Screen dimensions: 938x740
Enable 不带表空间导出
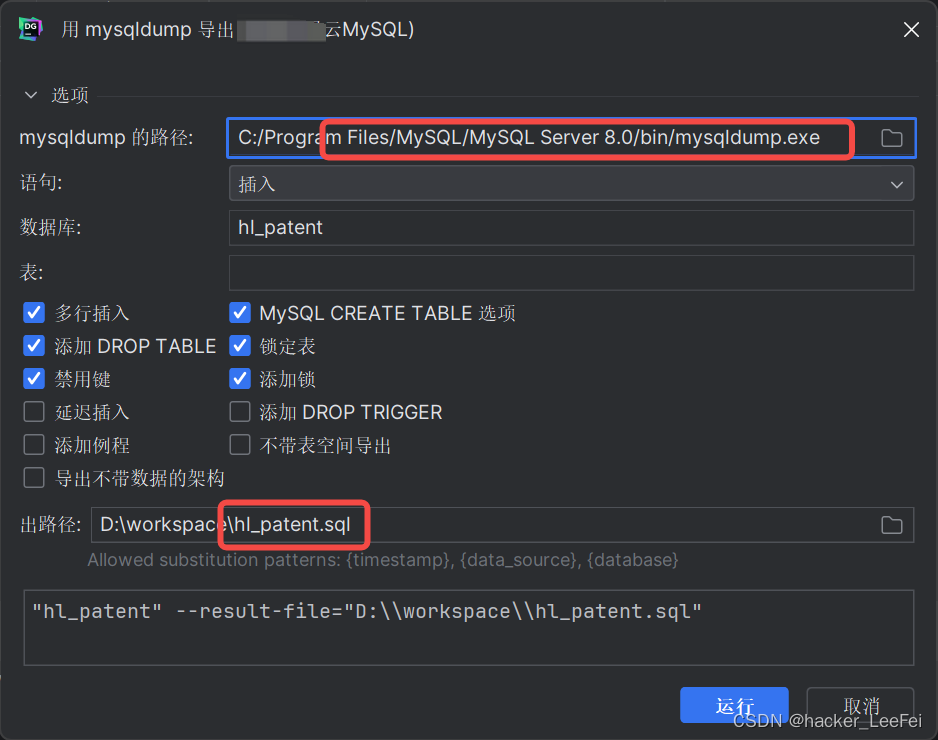240,444
